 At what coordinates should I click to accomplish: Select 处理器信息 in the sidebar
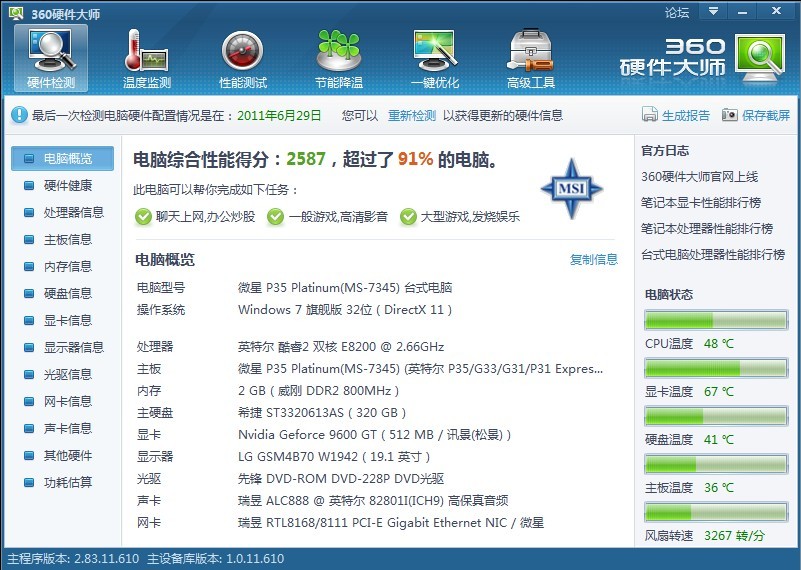pyautogui.click(x=73, y=212)
